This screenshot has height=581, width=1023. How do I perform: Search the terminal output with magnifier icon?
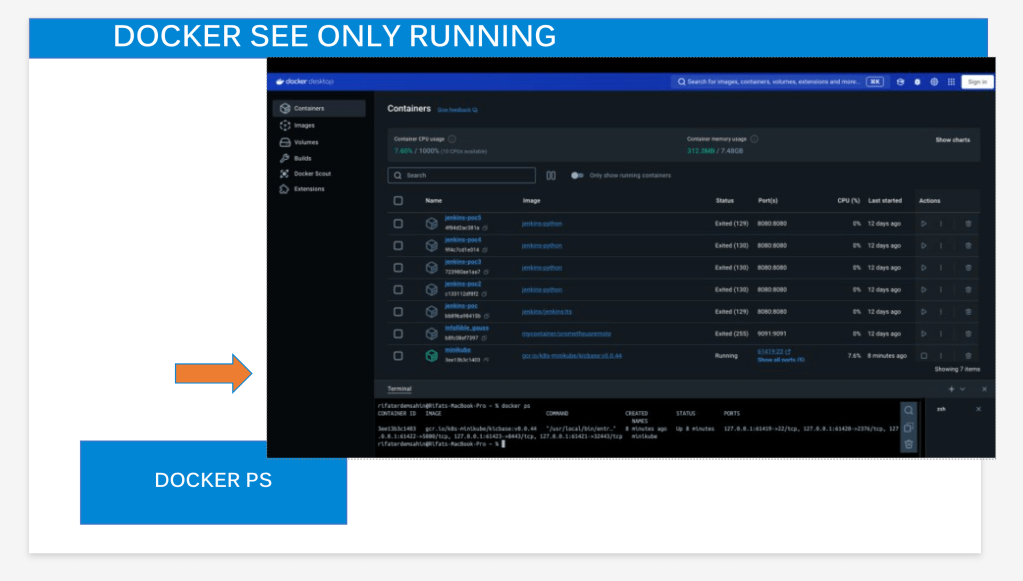(909, 411)
